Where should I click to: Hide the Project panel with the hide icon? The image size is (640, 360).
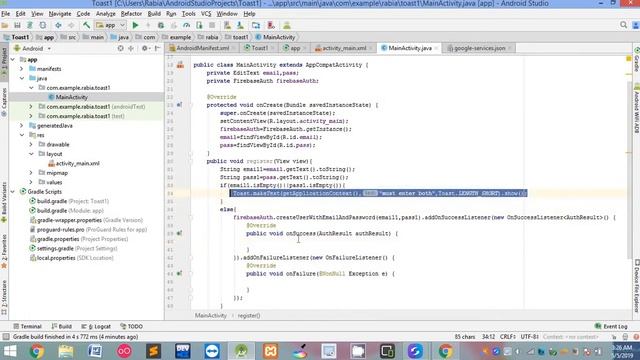click(x=158, y=48)
